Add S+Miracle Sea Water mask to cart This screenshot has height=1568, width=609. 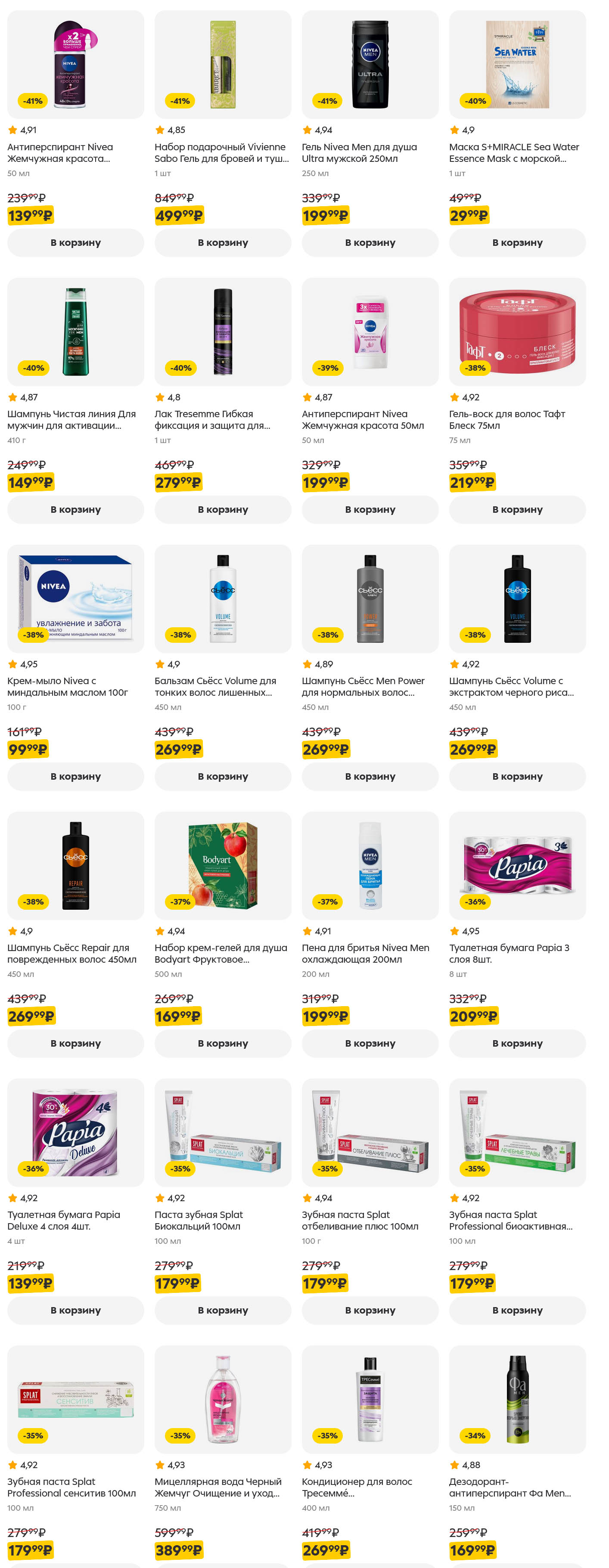pos(517,242)
